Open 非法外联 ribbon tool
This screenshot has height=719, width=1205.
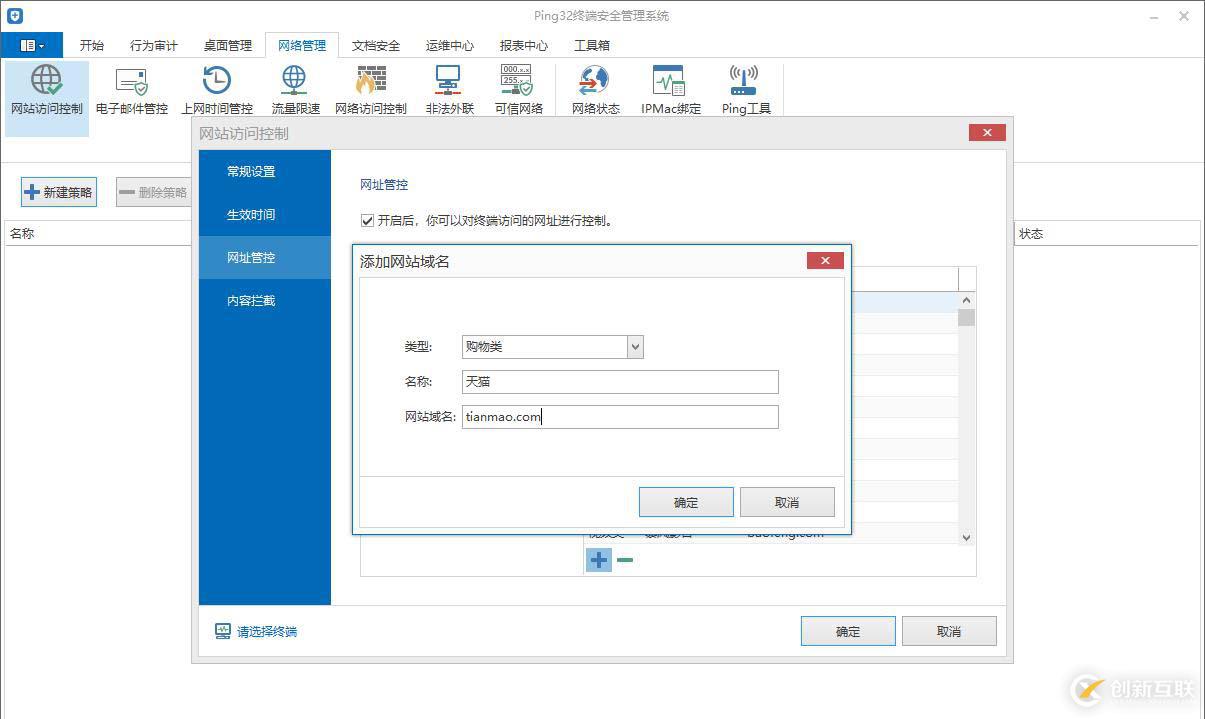coord(449,91)
